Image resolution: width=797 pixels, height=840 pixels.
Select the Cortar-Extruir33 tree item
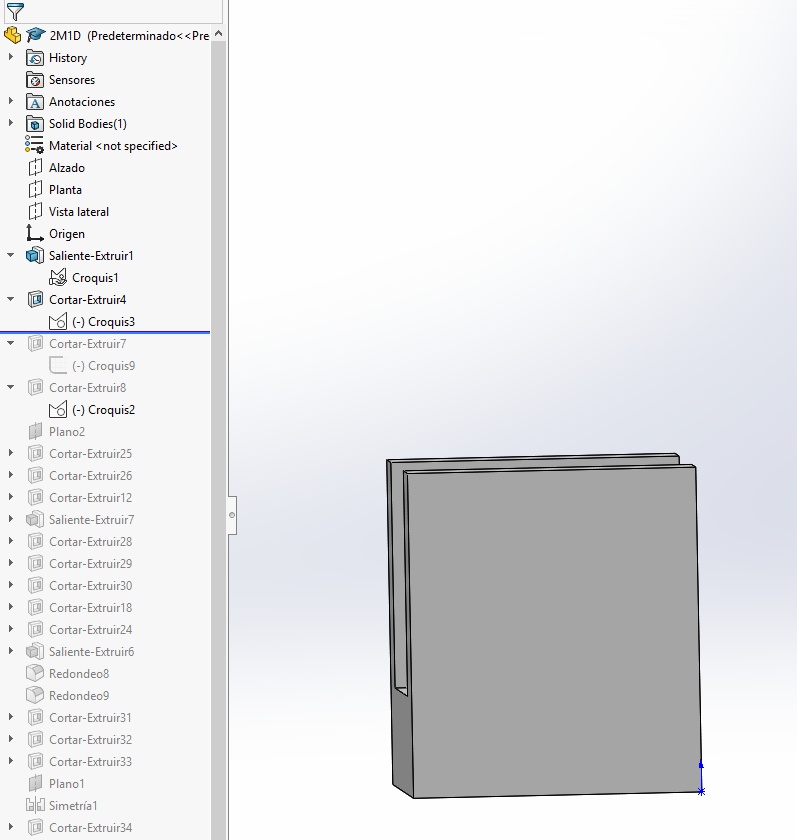(90, 761)
